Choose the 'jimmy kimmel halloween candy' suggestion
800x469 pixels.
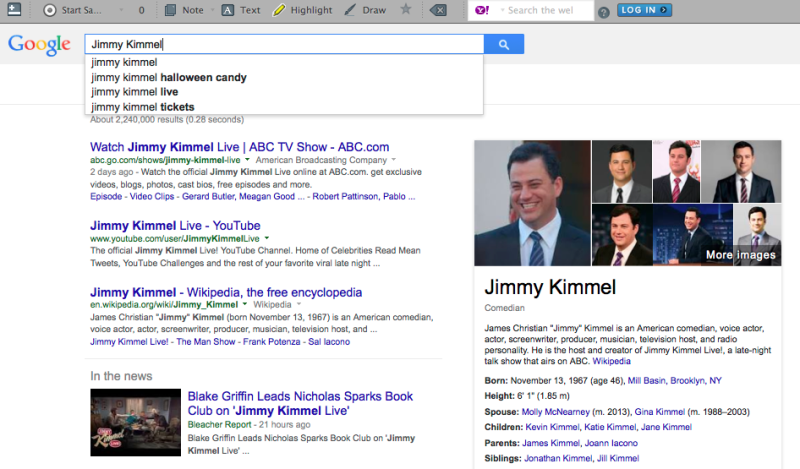pyautogui.click(x=284, y=78)
